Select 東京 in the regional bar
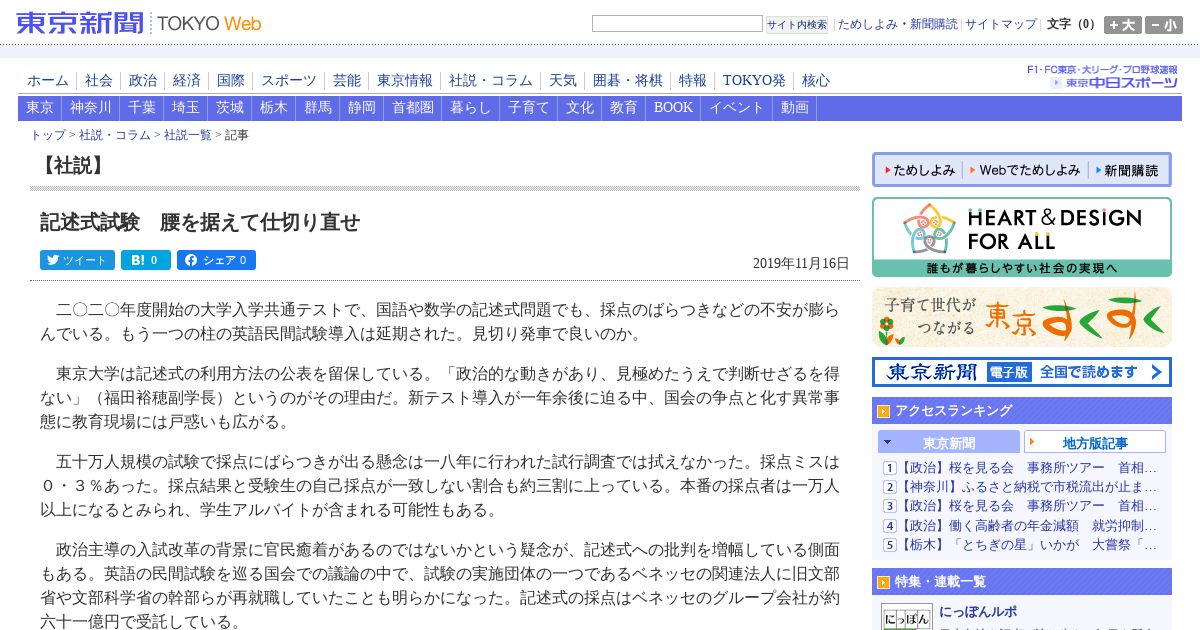Screen dimensions: 1200x630 coord(40,108)
